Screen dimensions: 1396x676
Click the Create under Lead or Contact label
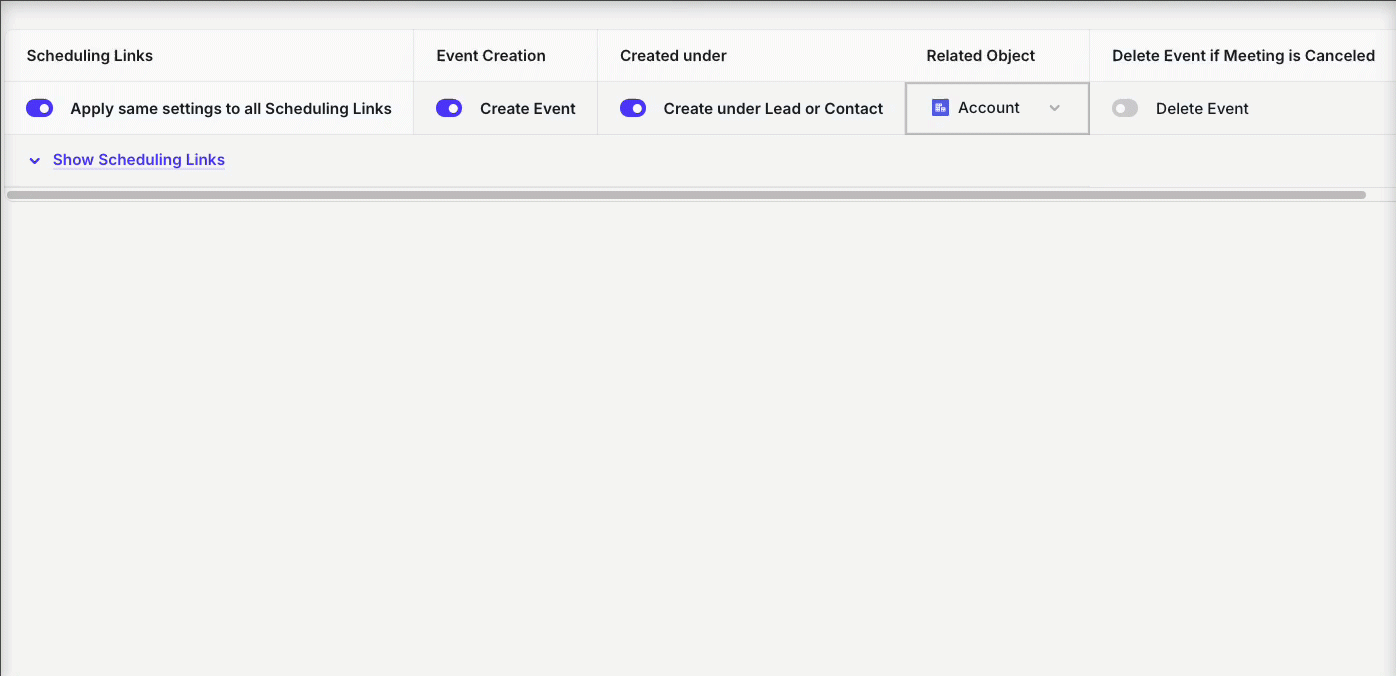[x=773, y=109]
